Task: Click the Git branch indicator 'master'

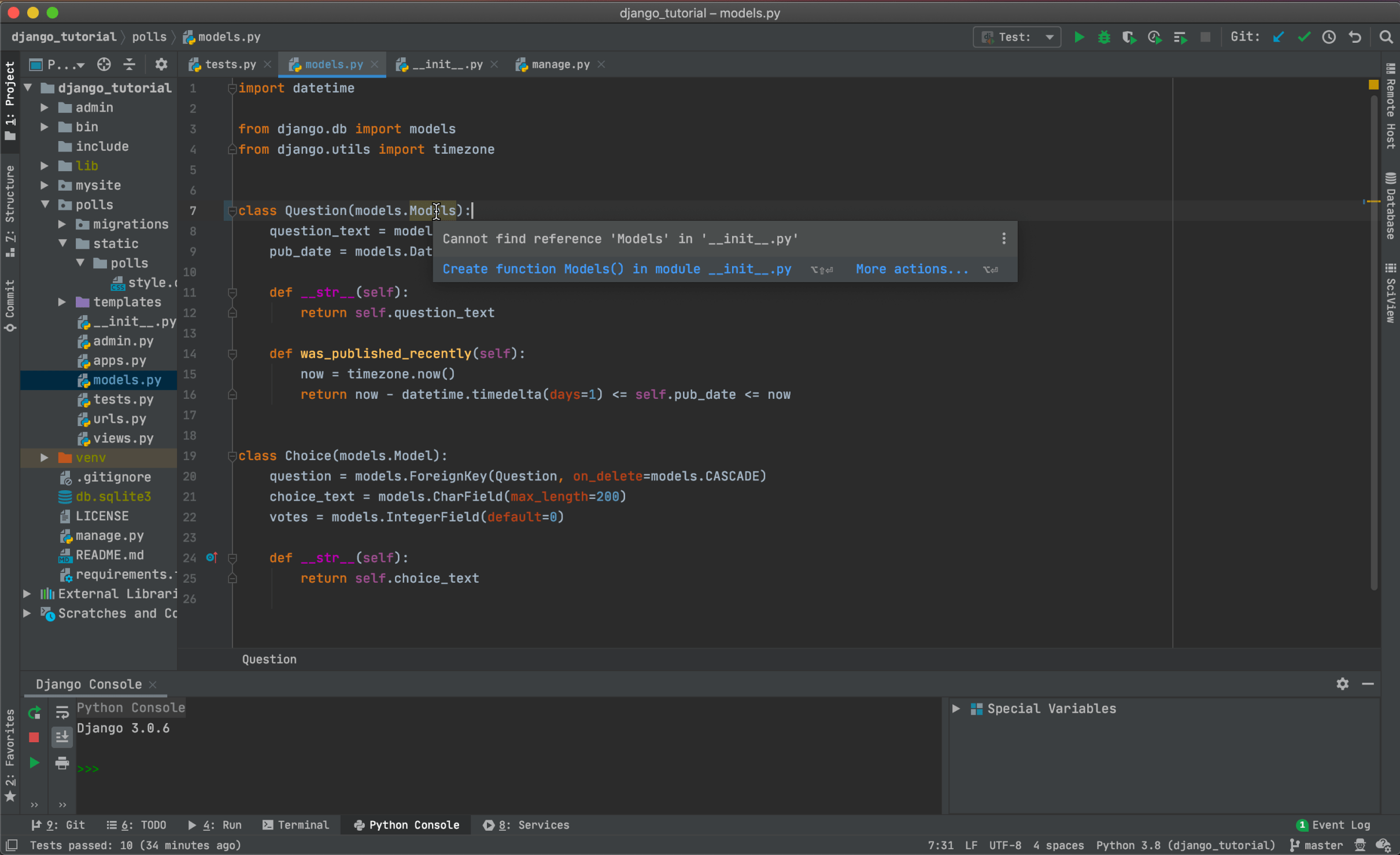Action: coord(1319,845)
